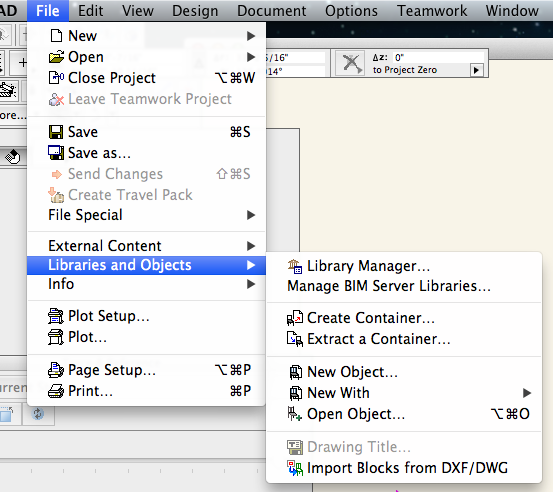This screenshot has height=492, width=553.
Task: Choose Close Project
Action: coord(146,78)
